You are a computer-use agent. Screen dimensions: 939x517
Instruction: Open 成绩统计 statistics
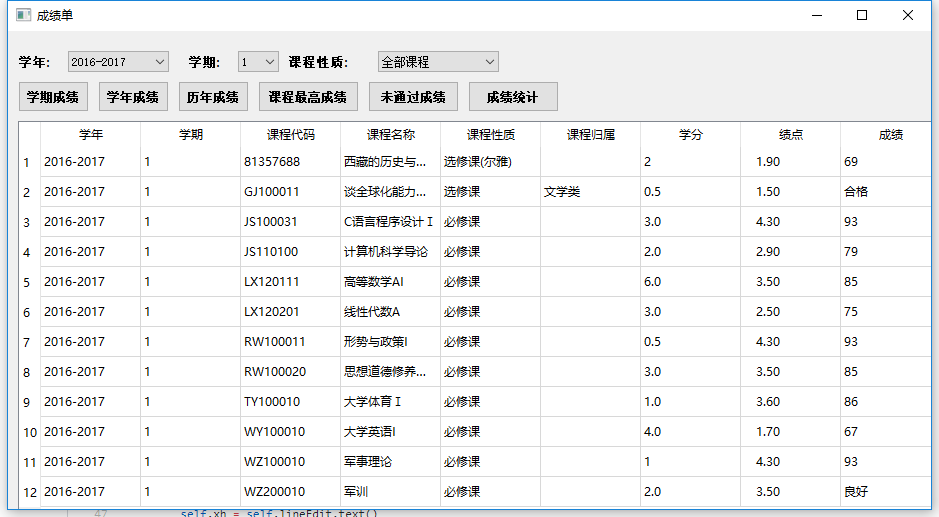click(x=513, y=97)
